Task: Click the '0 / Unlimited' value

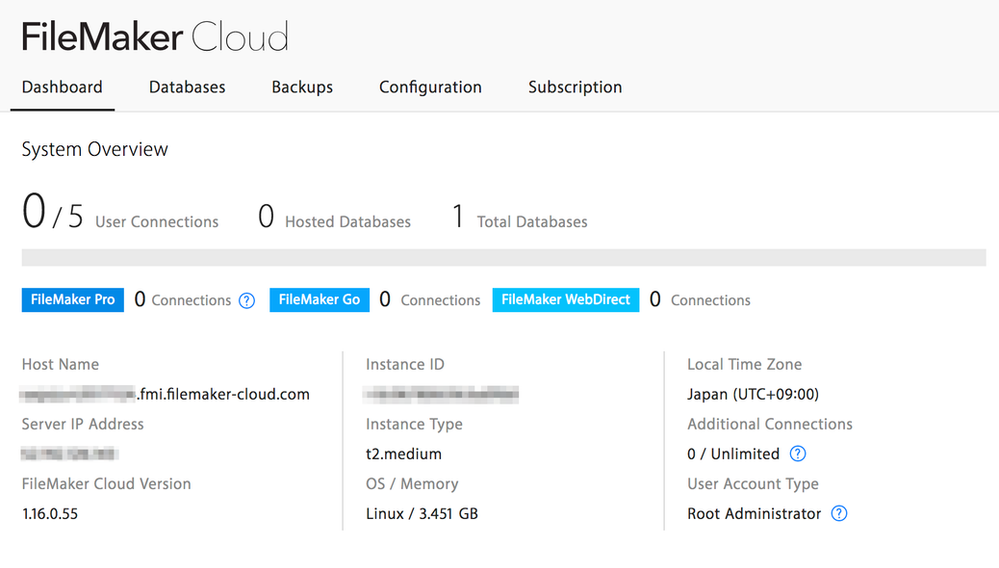Action: coord(733,454)
